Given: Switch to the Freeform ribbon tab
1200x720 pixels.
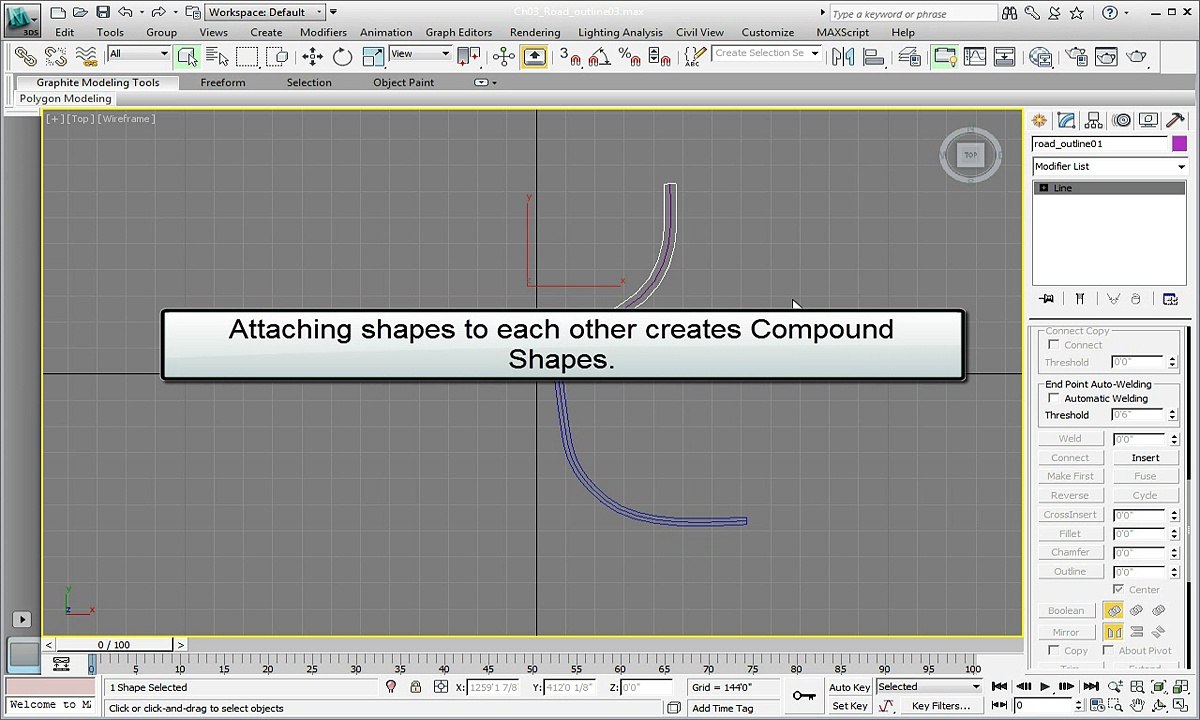Looking at the screenshot, I should click(x=223, y=82).
